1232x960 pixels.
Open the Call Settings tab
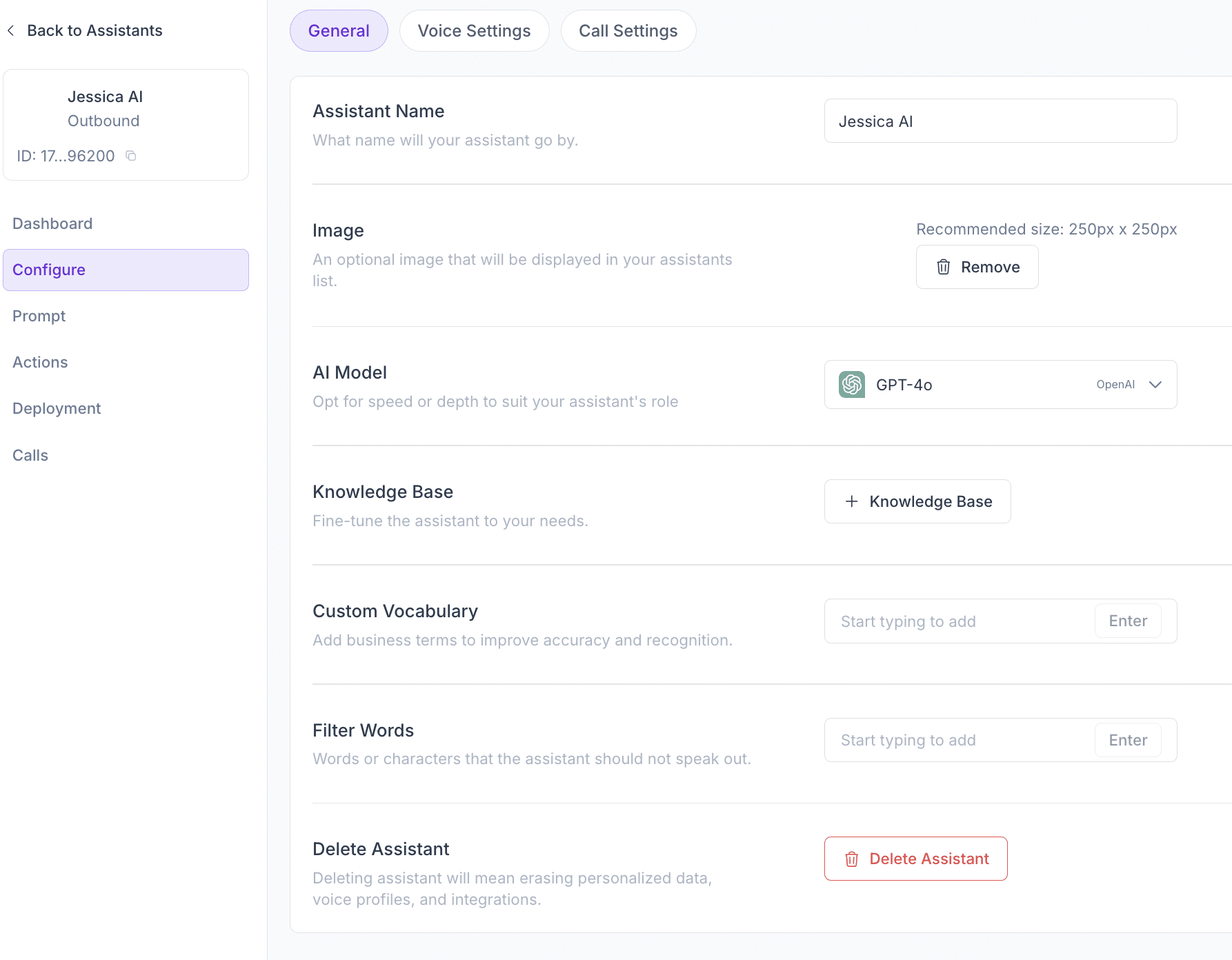pyautogui.click(x=628, y=31)
